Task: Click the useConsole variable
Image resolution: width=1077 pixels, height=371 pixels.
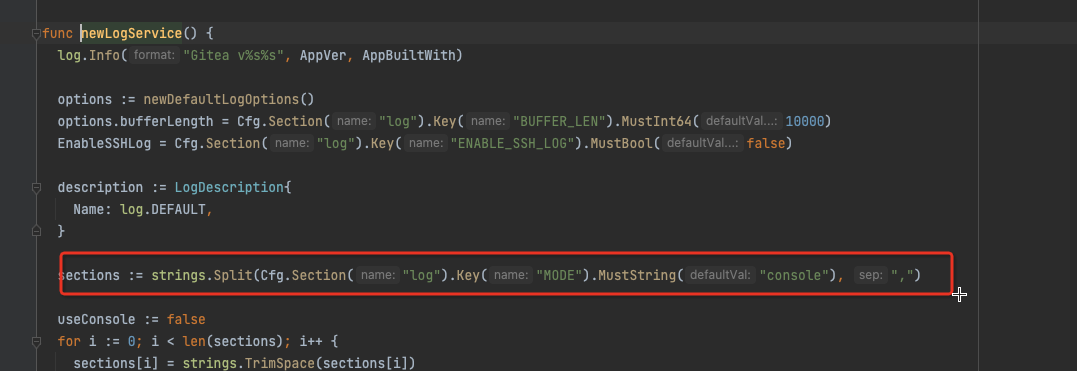Action: (x=97, y=319)
